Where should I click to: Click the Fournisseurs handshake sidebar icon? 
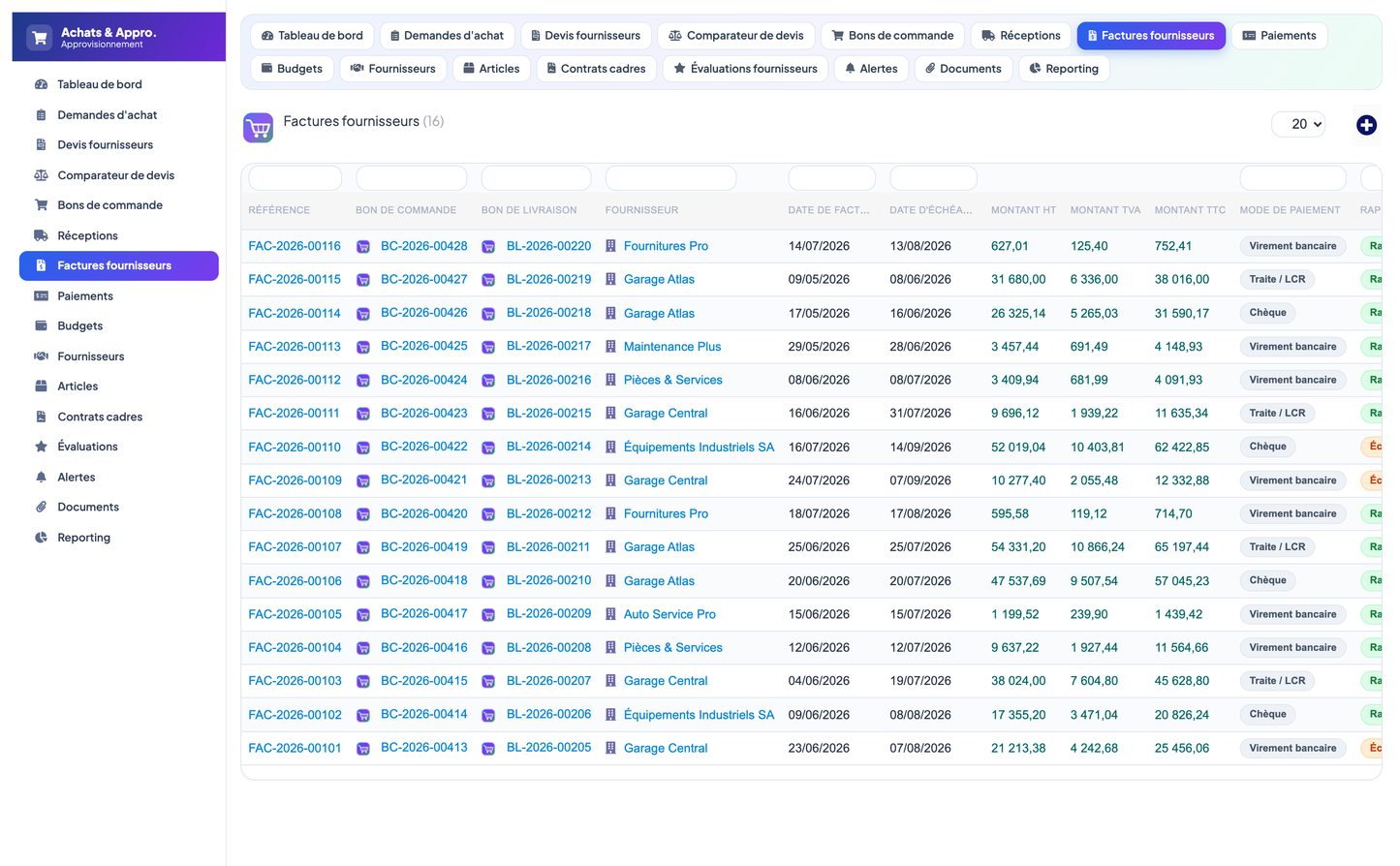coord(41,356)
